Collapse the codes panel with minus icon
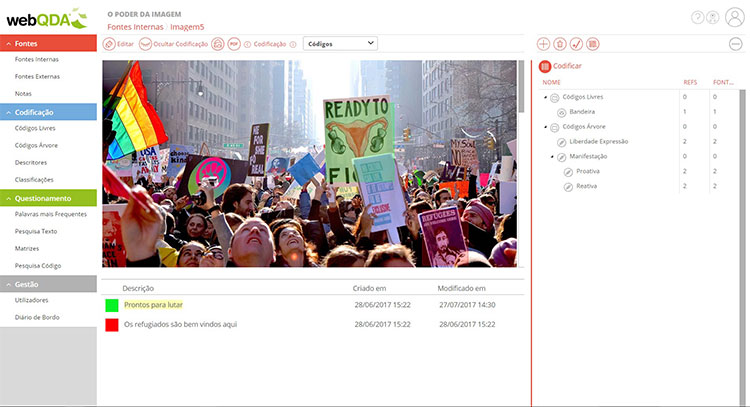The height and width of the screenshot is (407, 750). (736, 44)
